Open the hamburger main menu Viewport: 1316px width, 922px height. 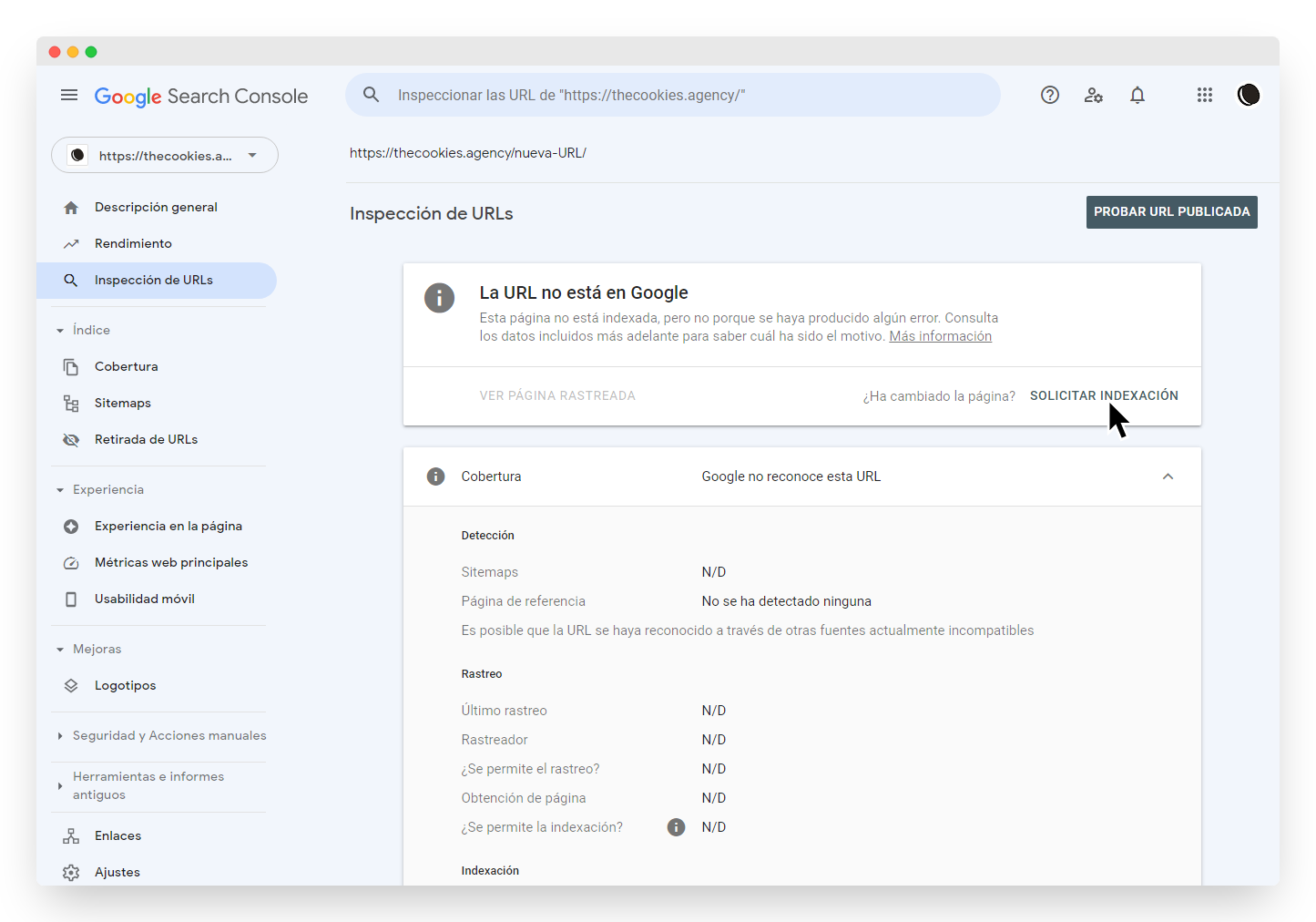click(69, 95)
